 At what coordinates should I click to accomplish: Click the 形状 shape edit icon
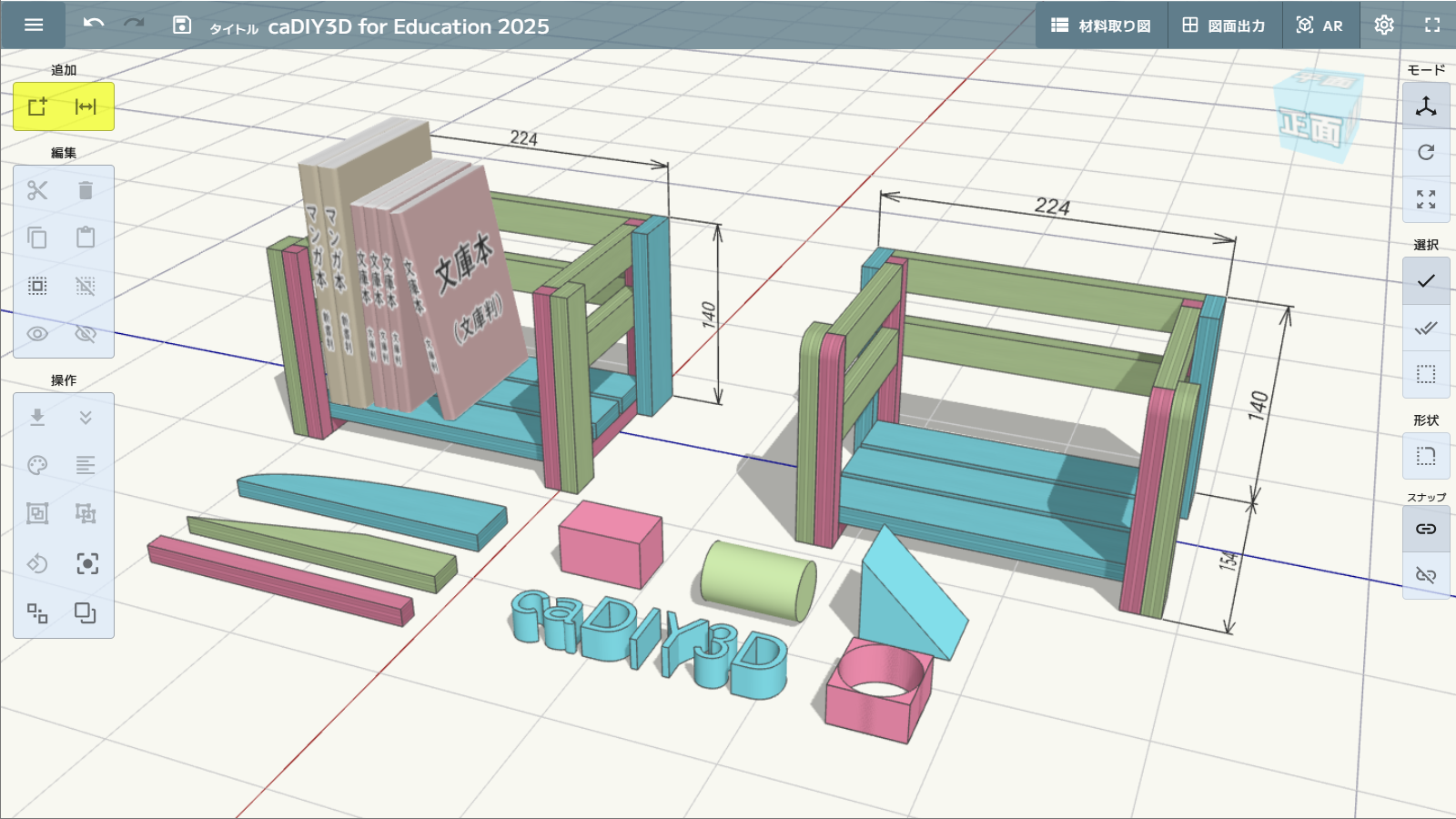coord(1426,455)
